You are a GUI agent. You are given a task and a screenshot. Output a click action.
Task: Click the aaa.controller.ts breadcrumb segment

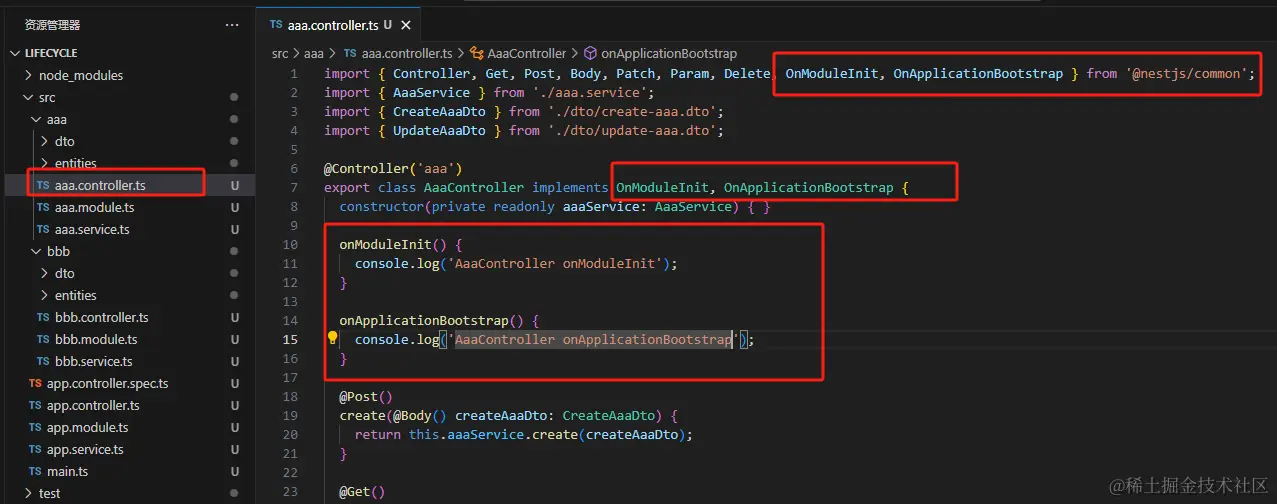pos(407,54)
